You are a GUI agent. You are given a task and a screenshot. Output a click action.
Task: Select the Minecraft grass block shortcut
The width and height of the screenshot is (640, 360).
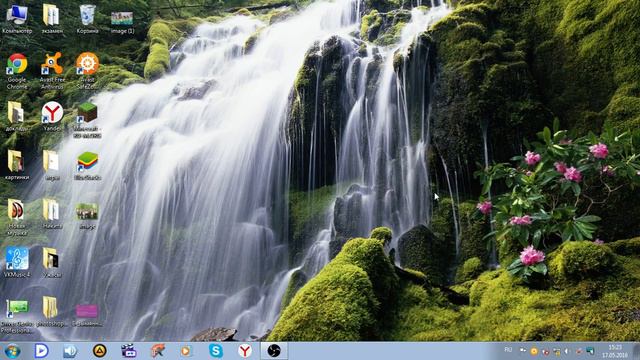pyautogui.click(x=87, y=120)
